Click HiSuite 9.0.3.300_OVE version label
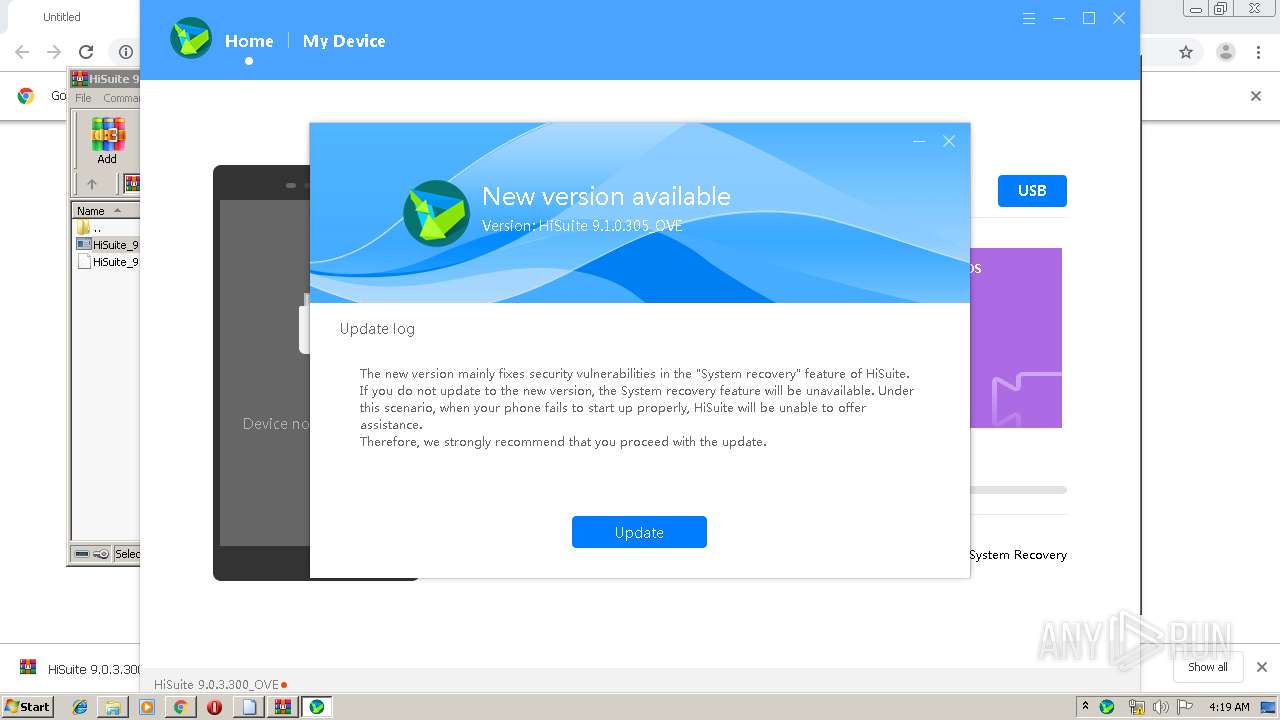Viewport: 1280px width, 720px height. (x=216, y=685)
